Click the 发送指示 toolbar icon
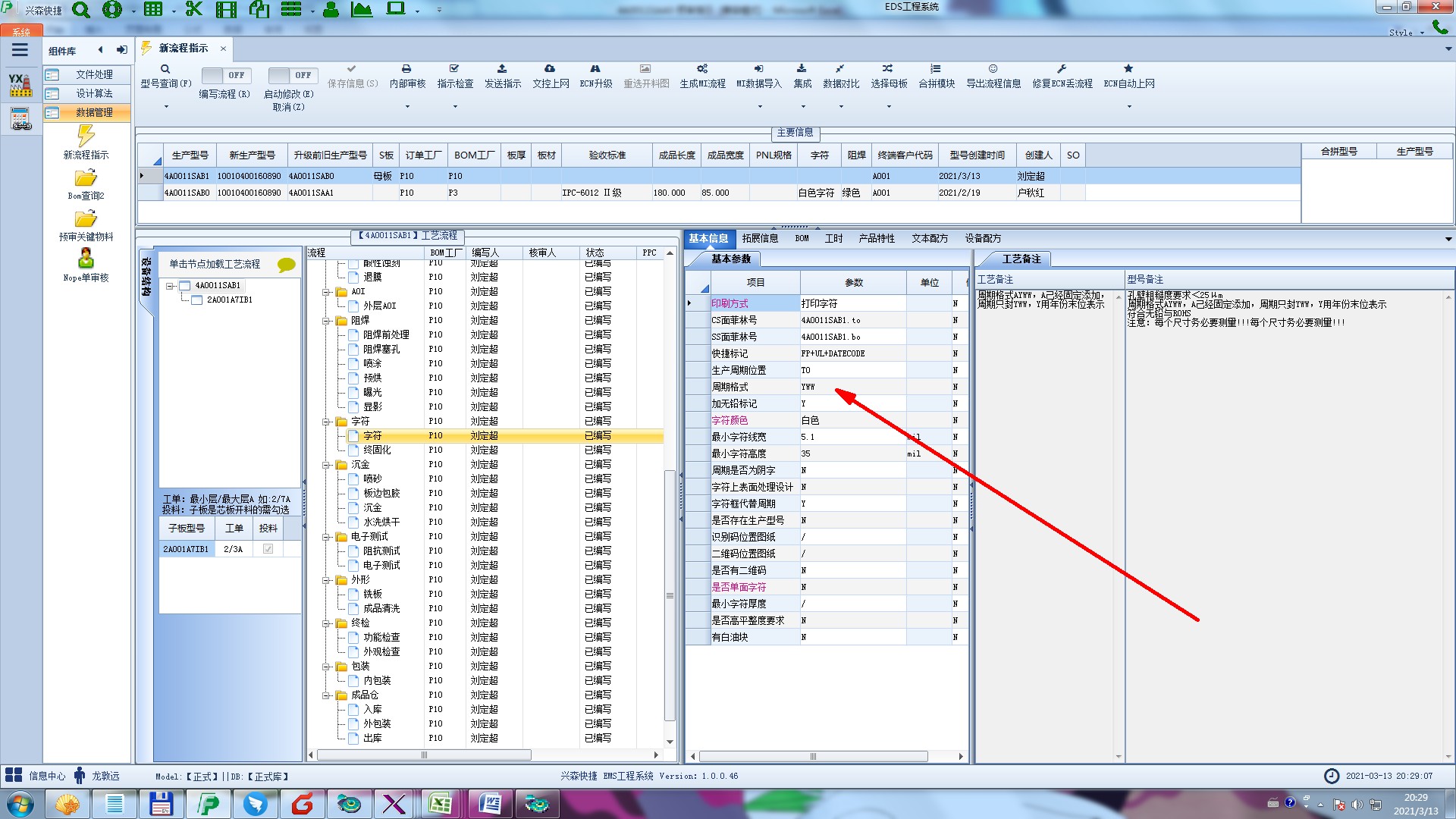The height and width of the screenshot is (819, 1456). point(502,69)
